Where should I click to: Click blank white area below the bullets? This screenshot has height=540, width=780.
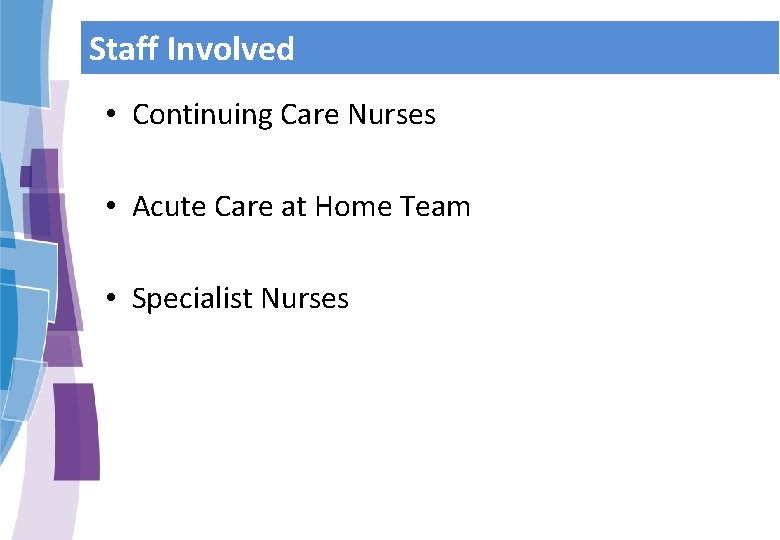click(x=450, y=430)
